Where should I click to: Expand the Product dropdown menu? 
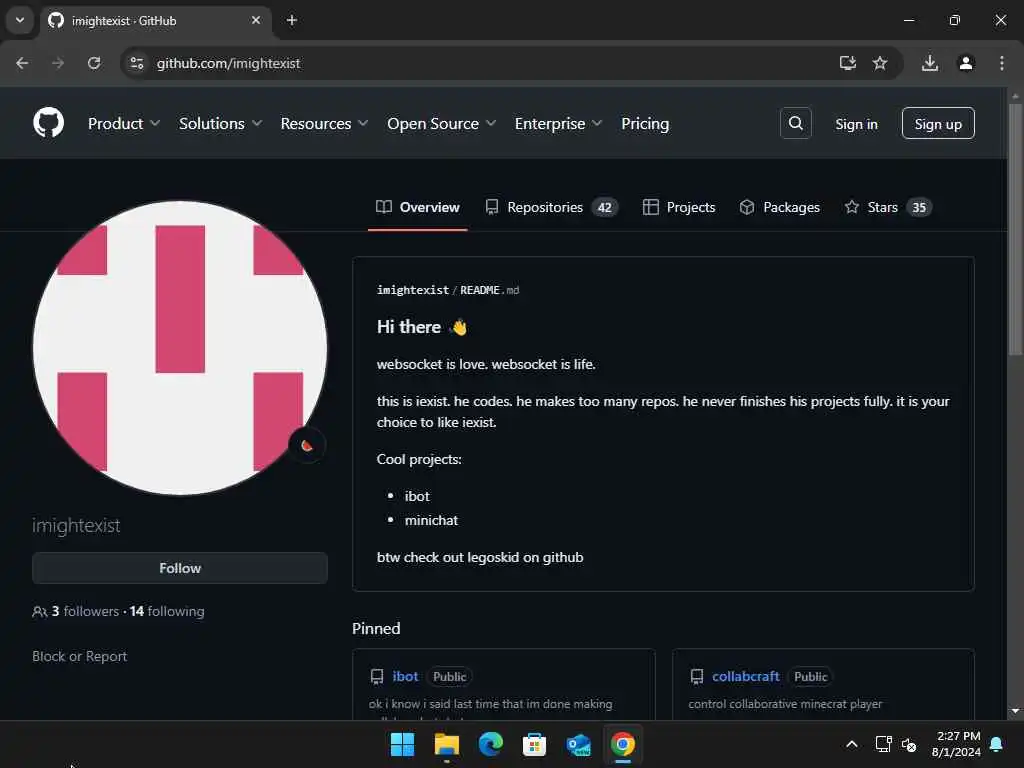click(123, 123)
